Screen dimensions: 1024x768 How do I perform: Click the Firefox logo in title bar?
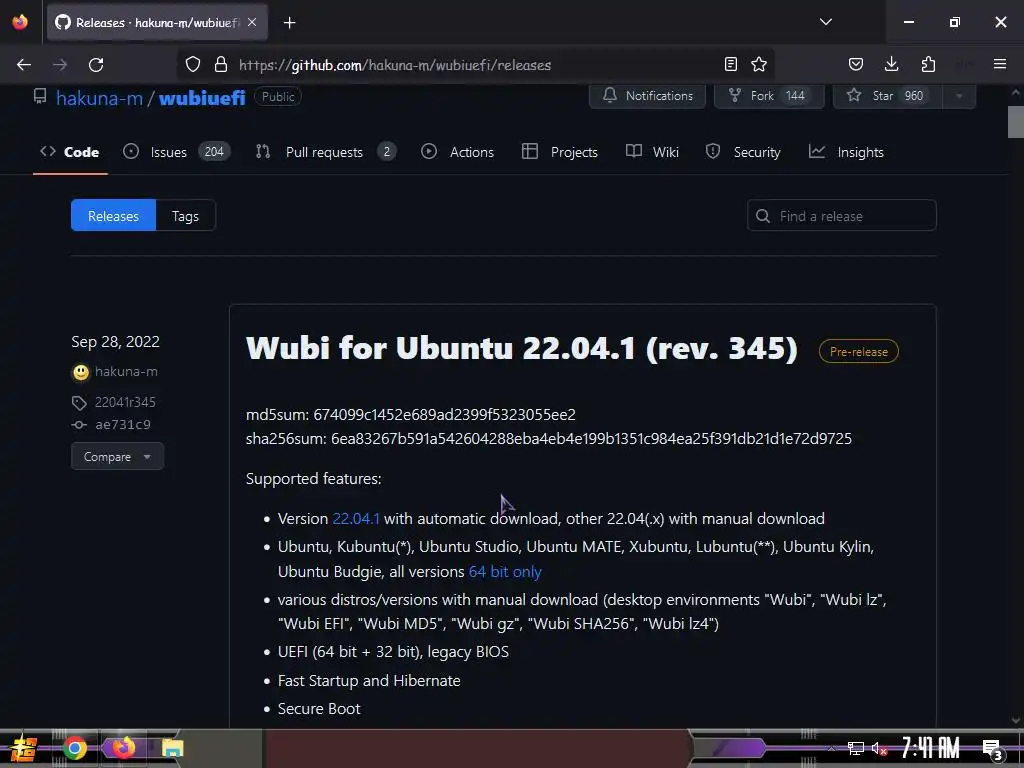[20, 22]
